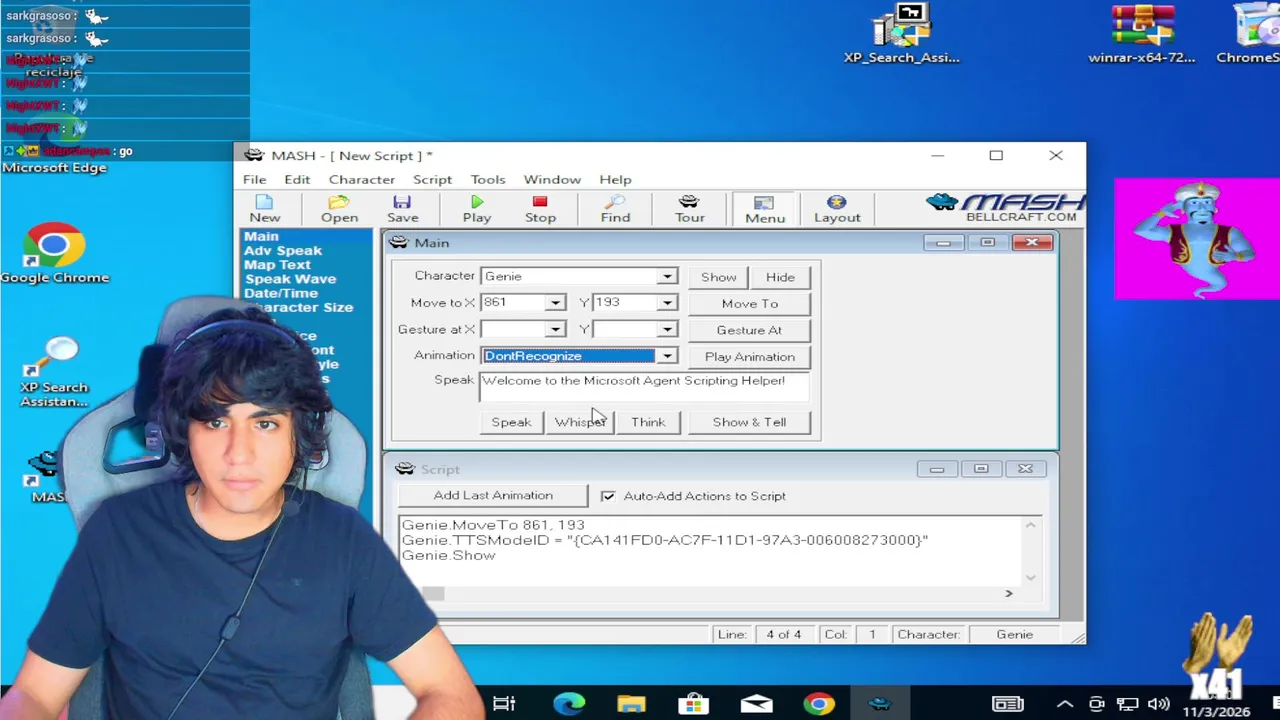Save the script using the Save icon
This screenshot has width=1280, height=720.
pos(403,209)
